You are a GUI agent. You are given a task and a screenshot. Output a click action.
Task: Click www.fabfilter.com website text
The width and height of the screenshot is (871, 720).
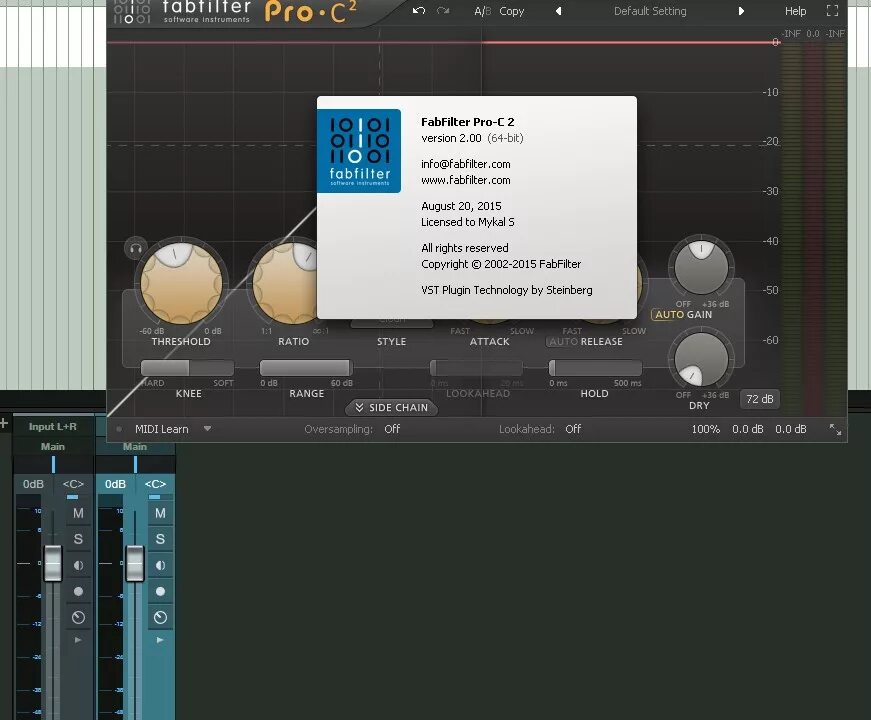pyautogui.click(x=465, y=180)
